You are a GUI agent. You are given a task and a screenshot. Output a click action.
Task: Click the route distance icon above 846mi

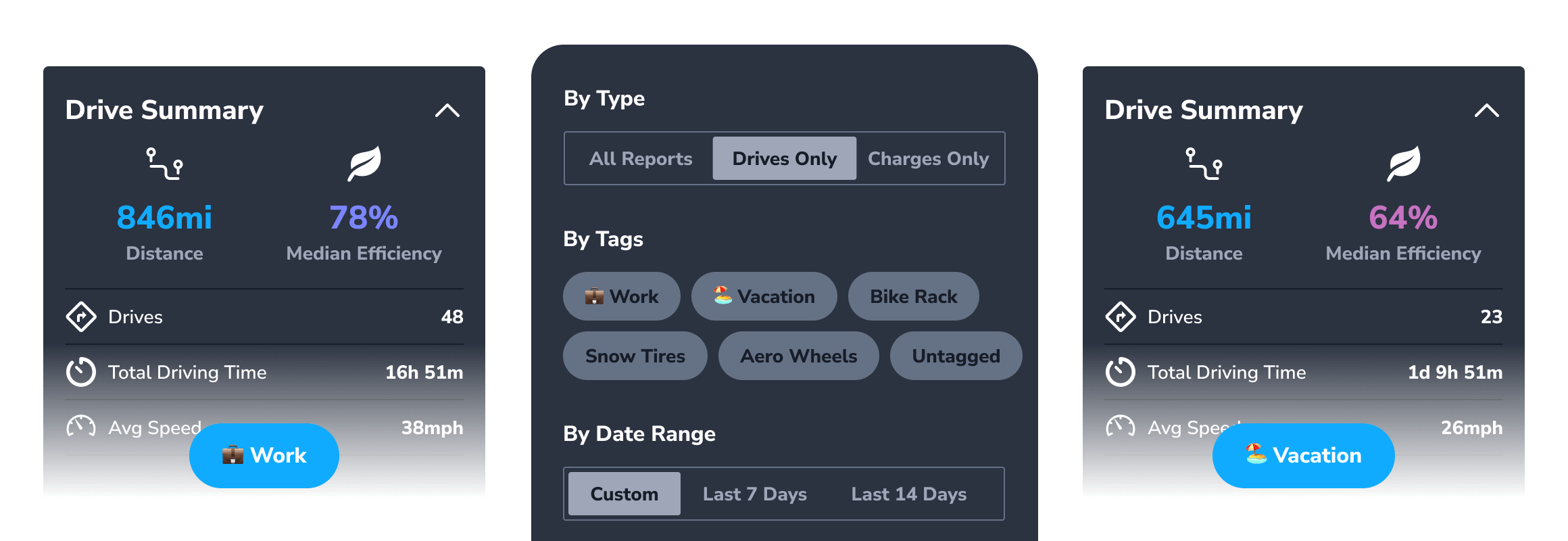coord(164,162)
